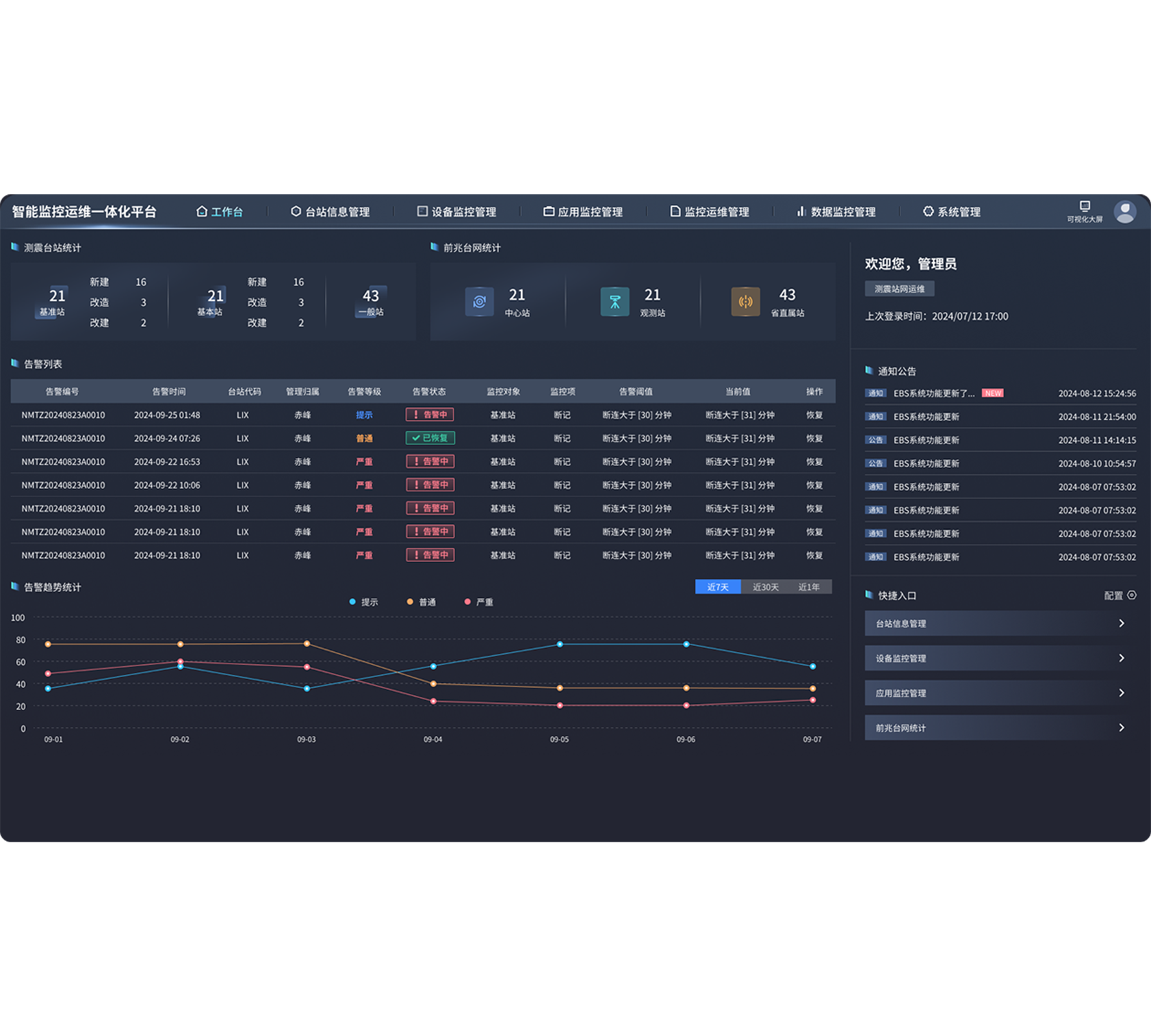This screenshot has height=1036, width=1151.
Task: Click the 告警中 status badge for 2024-09-25 01:48
Action: [430, 415]
